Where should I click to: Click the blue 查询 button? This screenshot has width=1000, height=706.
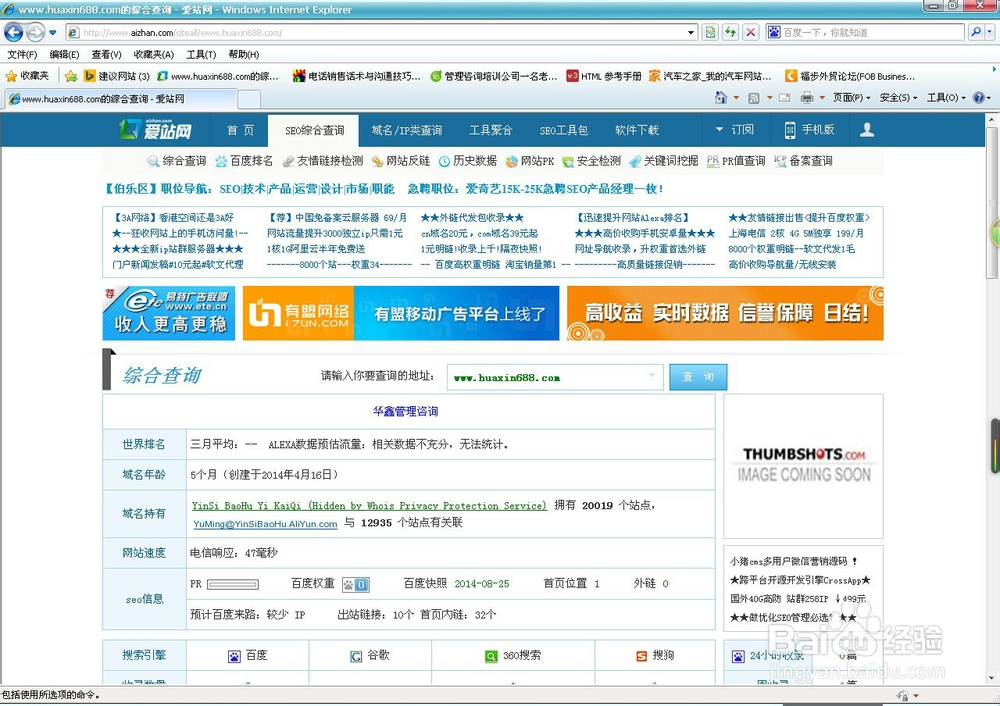tap(698, 377)
